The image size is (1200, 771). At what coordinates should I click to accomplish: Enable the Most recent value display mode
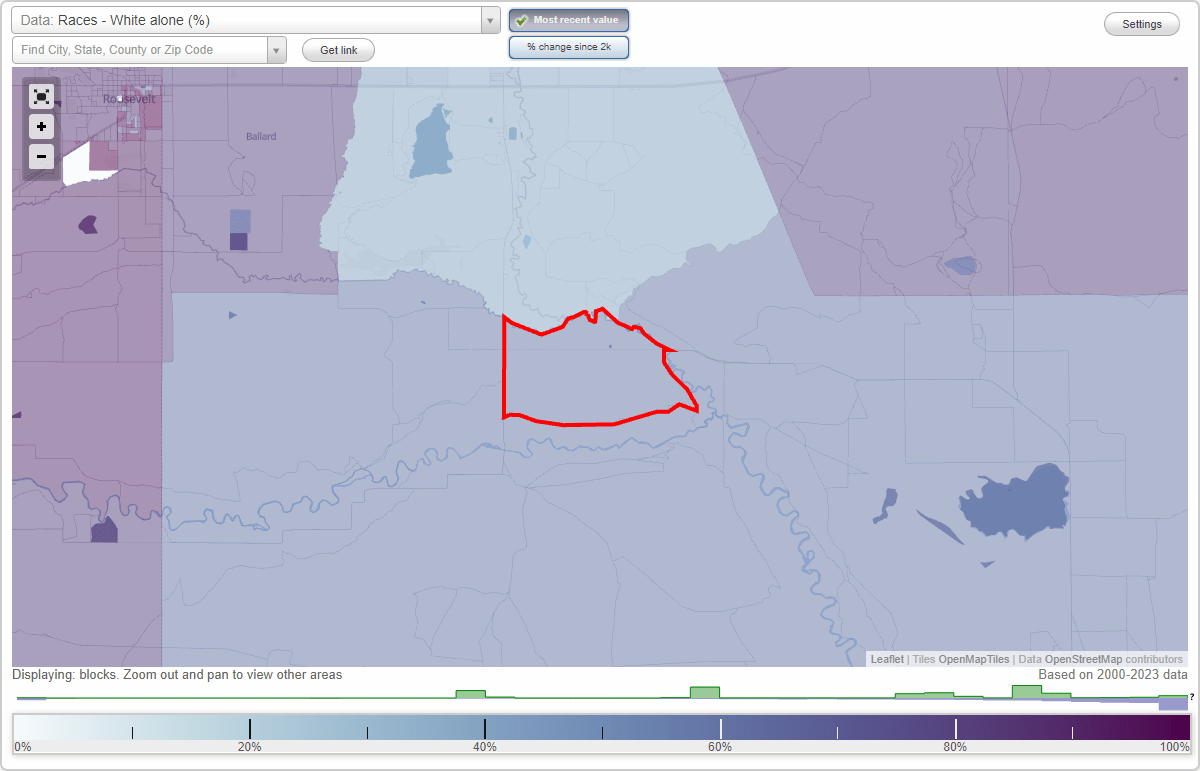[x=568, y=20]
